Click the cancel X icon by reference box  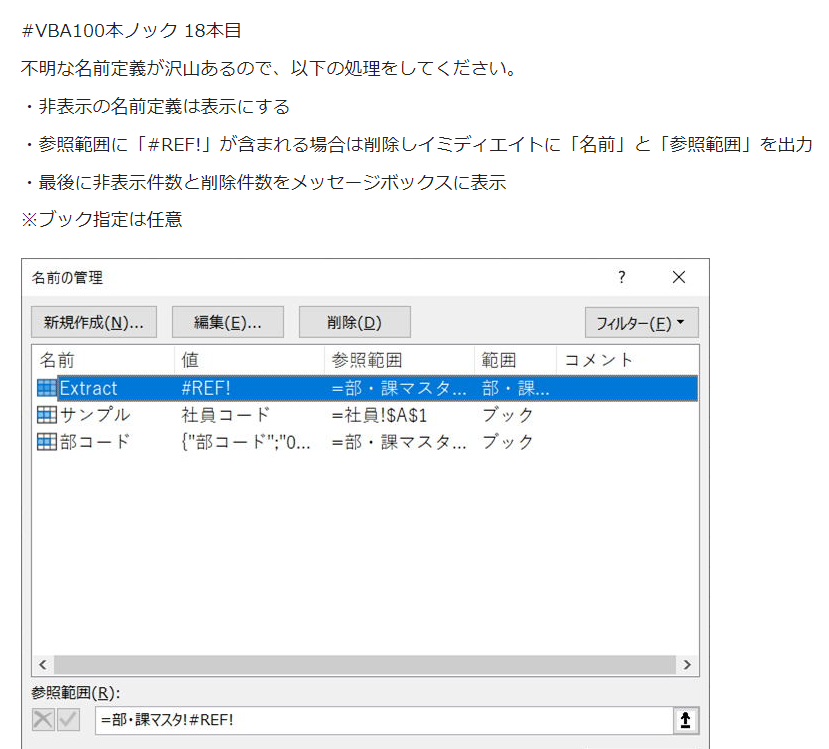click(x=43, y=720)
